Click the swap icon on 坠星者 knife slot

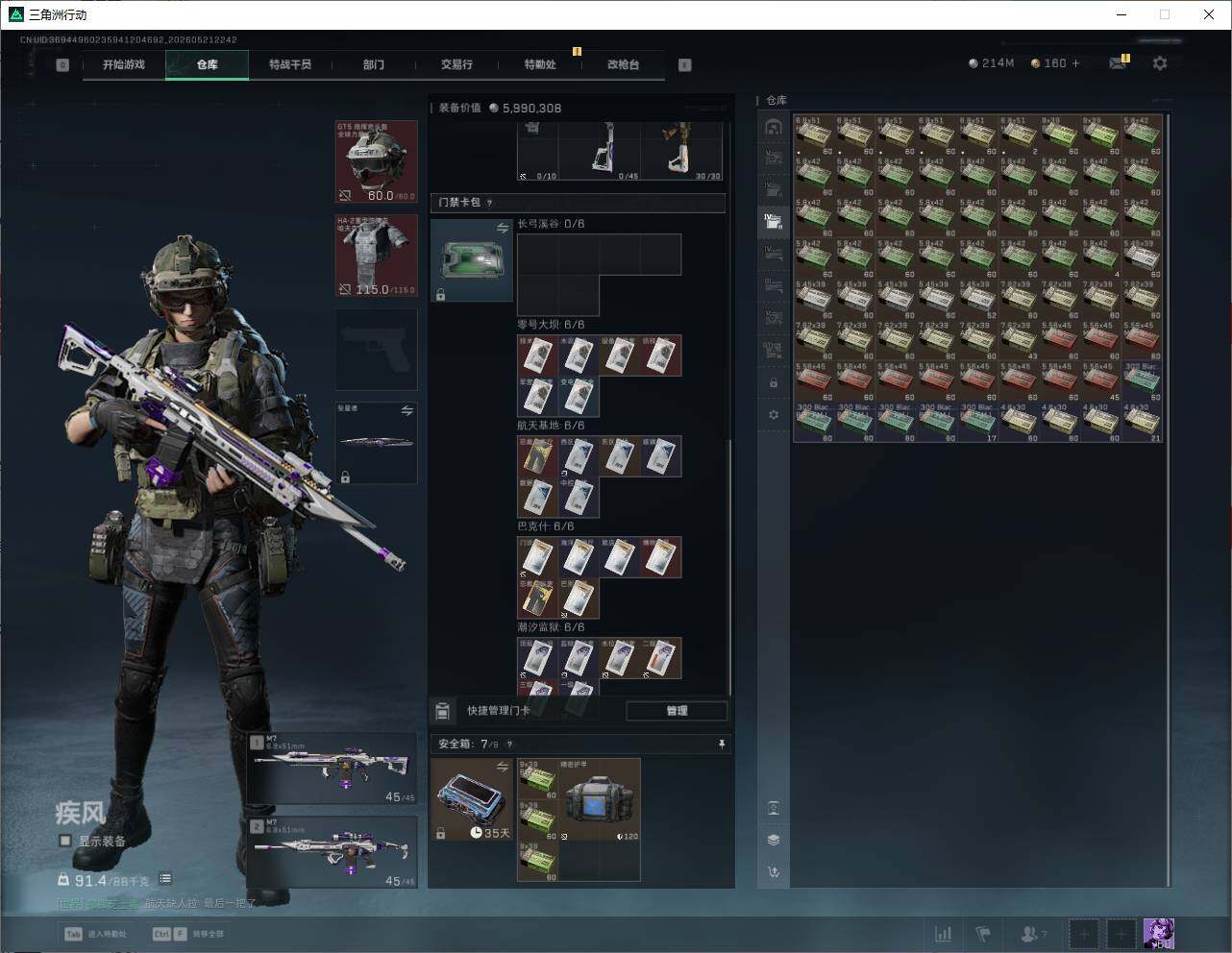click(407, 411)
